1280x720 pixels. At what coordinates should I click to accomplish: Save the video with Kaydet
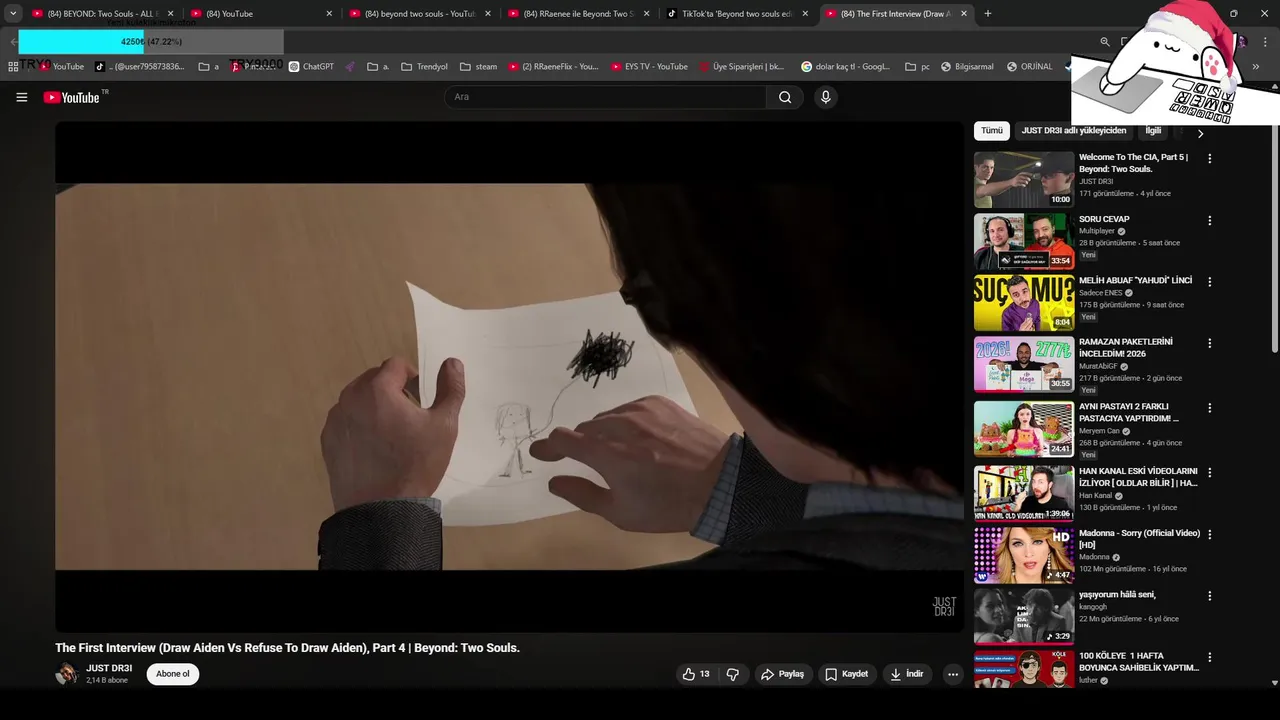(x=846, y=674)
